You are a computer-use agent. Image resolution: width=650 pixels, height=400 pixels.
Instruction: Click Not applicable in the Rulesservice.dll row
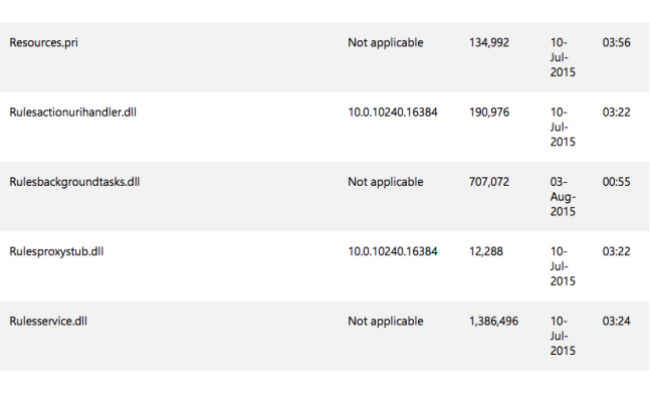point(386,321)
